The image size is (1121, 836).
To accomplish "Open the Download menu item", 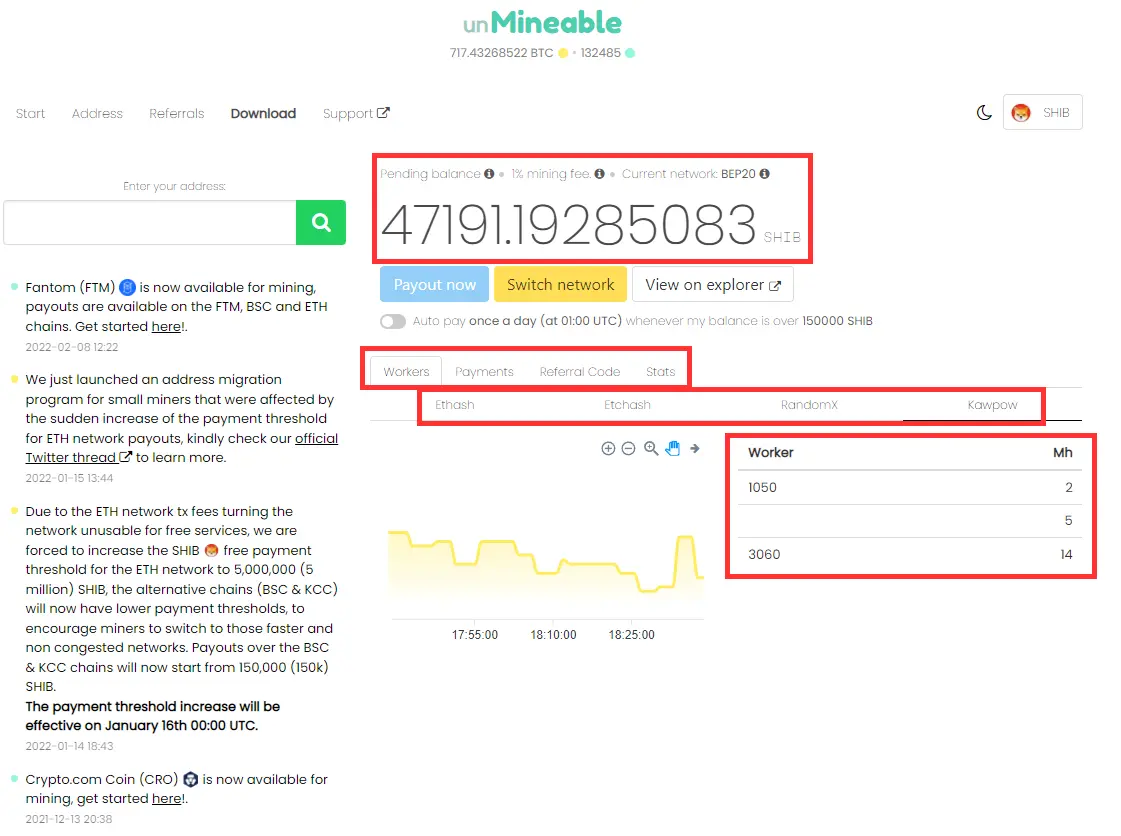I will 263,114.
